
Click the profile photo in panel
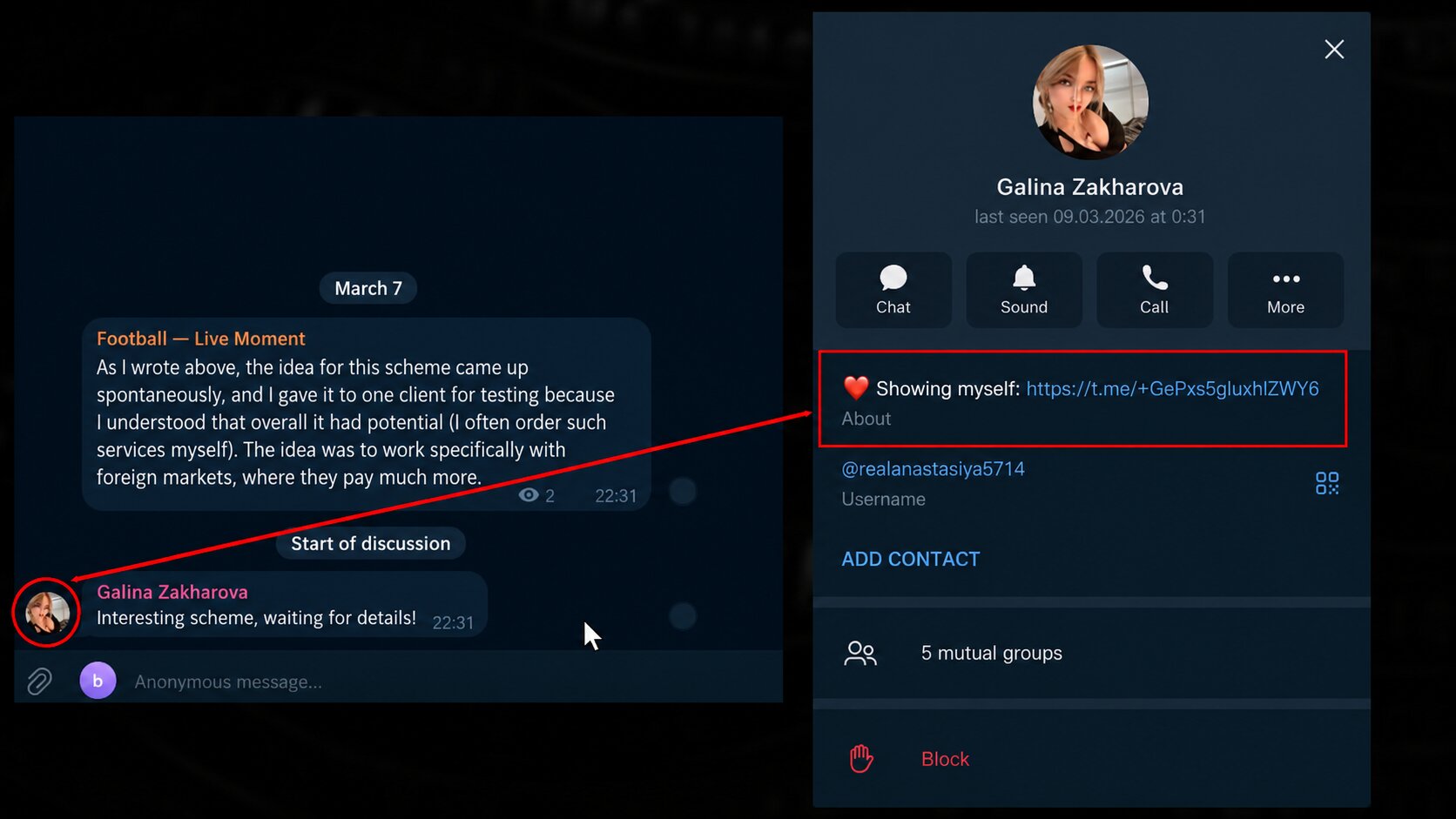point(1090,103)
